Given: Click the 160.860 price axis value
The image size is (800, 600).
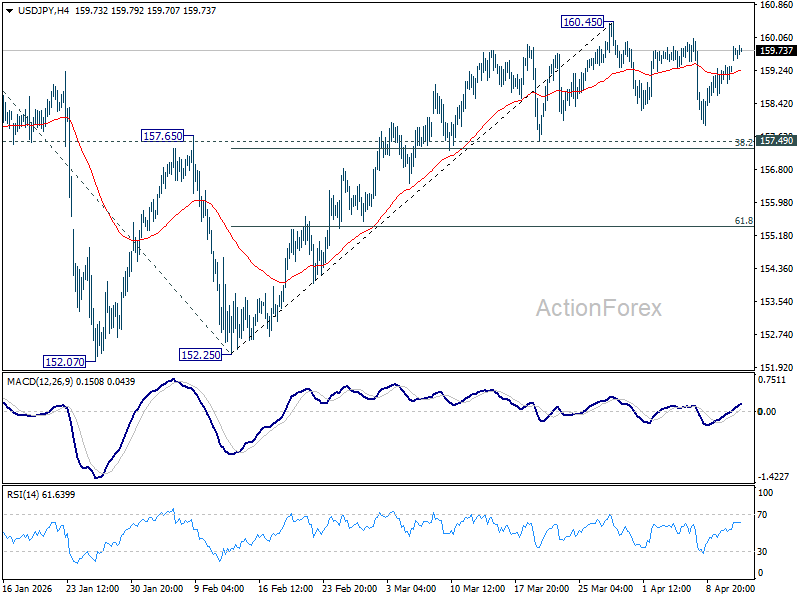Looking at the screenshot, I should click(777, 5).
